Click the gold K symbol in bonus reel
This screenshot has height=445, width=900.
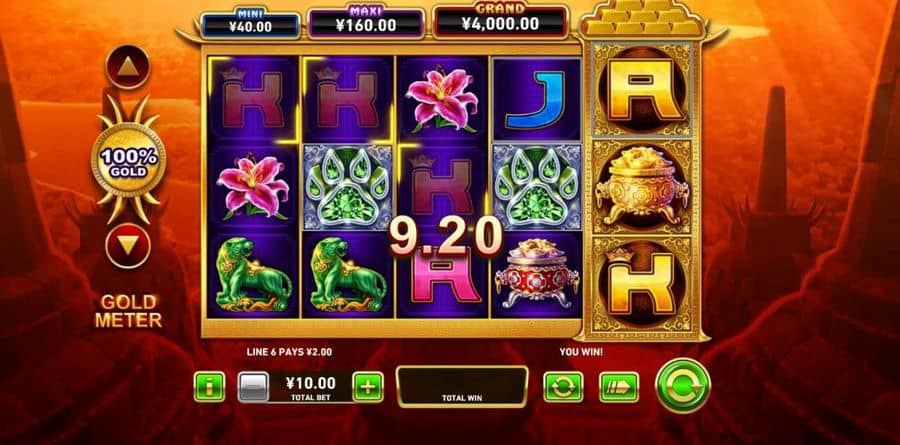[x=642, y=283]
